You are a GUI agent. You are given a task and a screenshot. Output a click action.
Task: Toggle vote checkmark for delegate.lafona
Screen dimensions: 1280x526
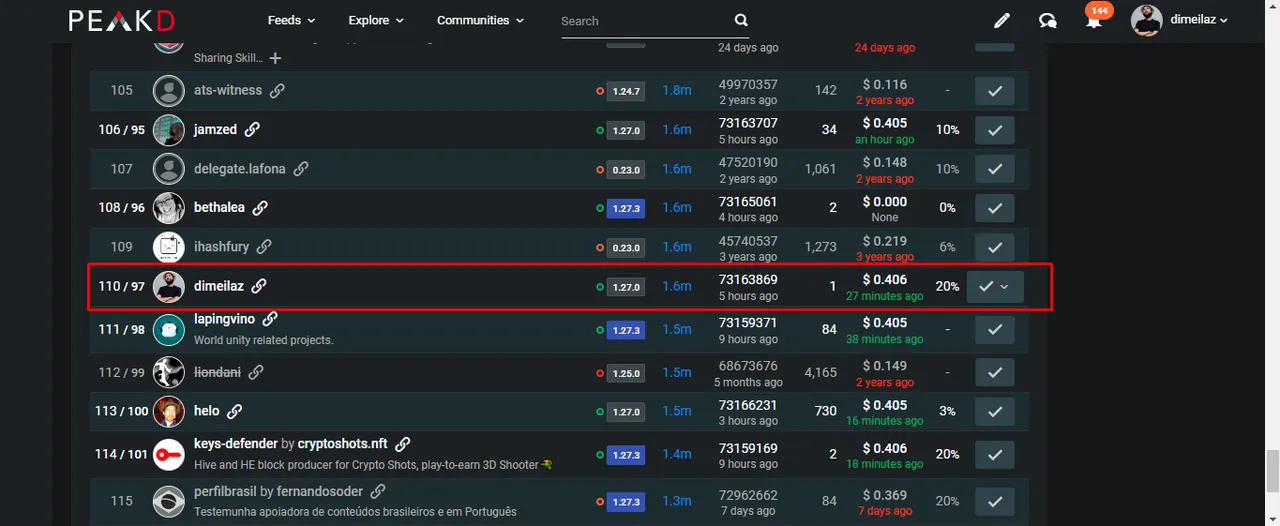tap(995, 169)
